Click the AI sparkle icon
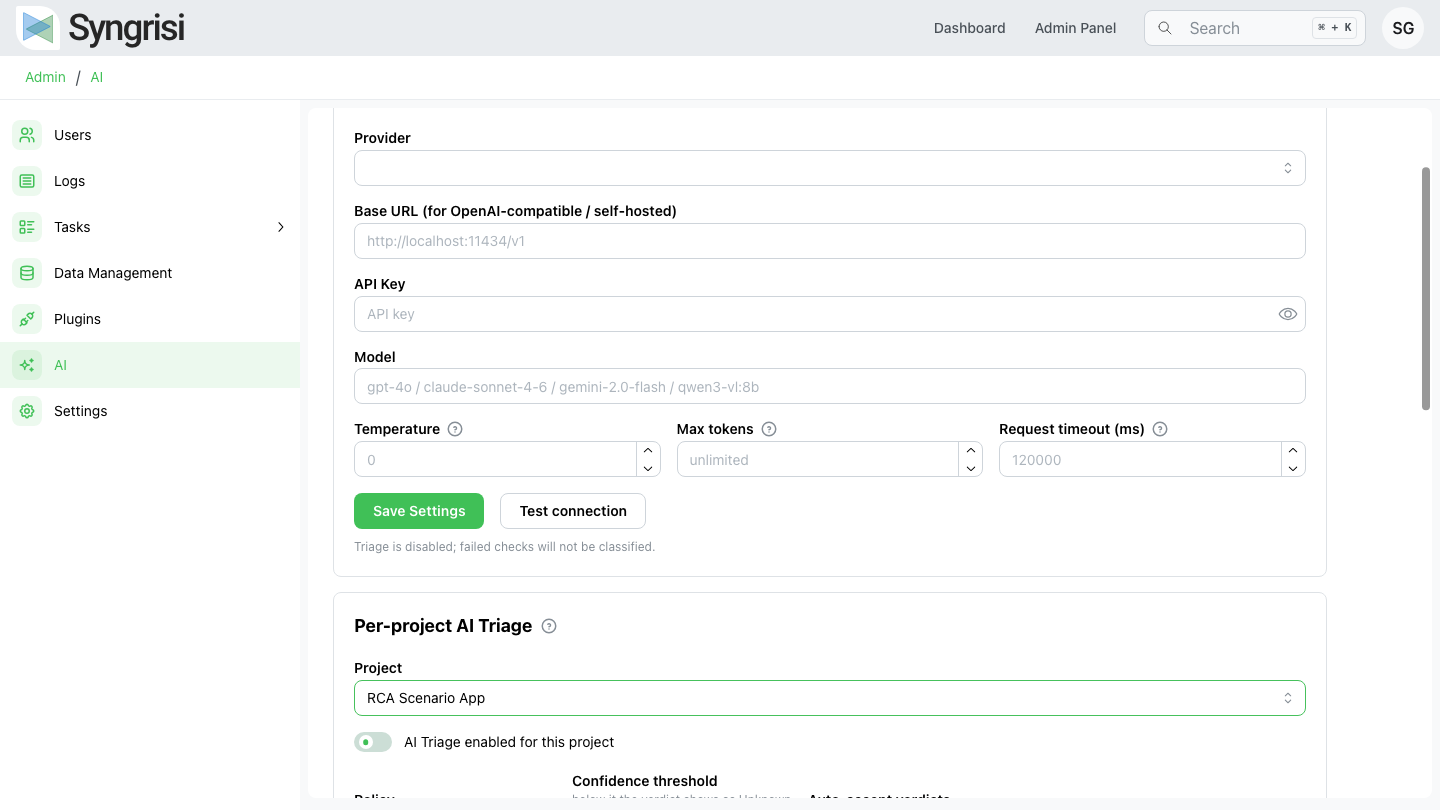Viewport: 1440px width, 810px height. [27, 365]
